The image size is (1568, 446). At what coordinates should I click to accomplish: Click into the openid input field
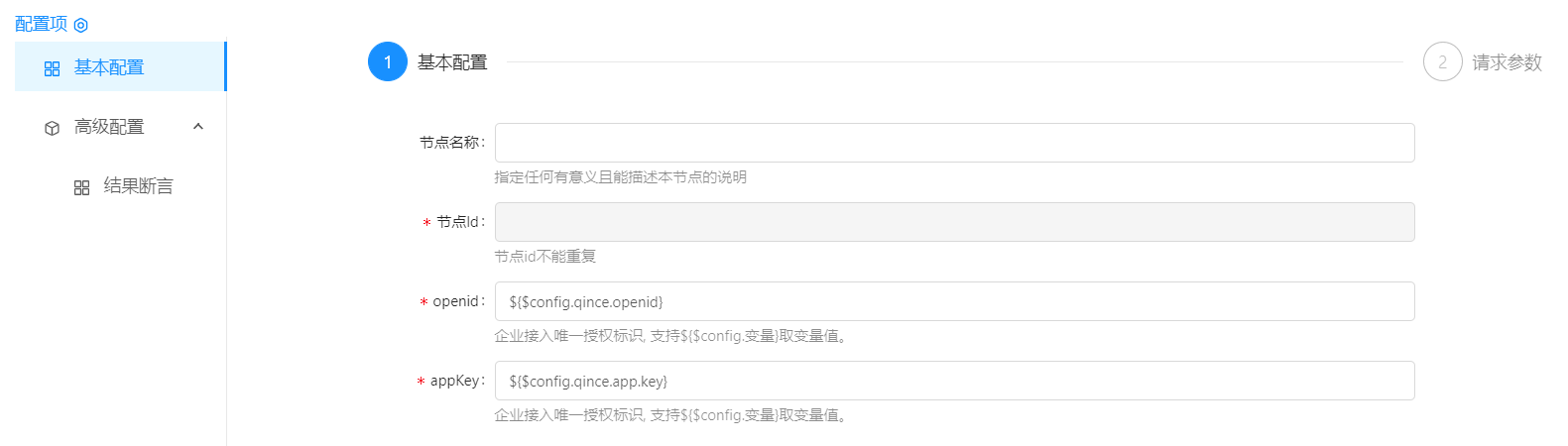pyautogui.click(x=954, y=301)
